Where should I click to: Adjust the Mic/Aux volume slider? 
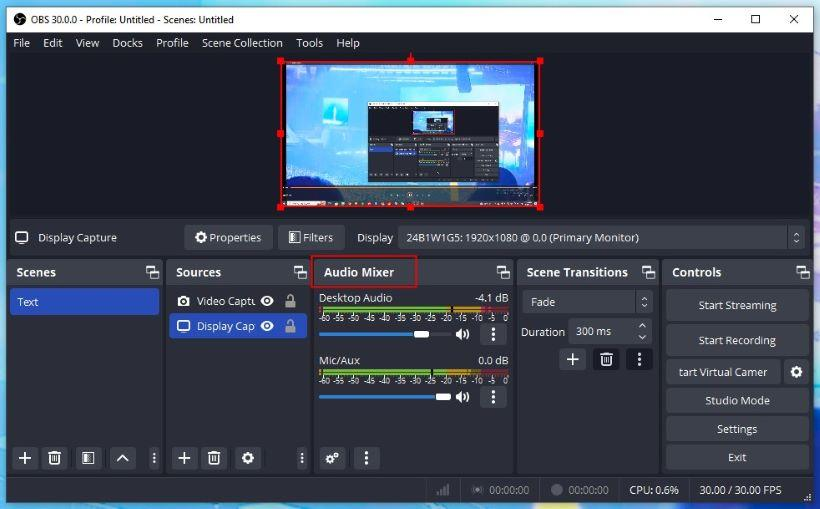(384, 397)
